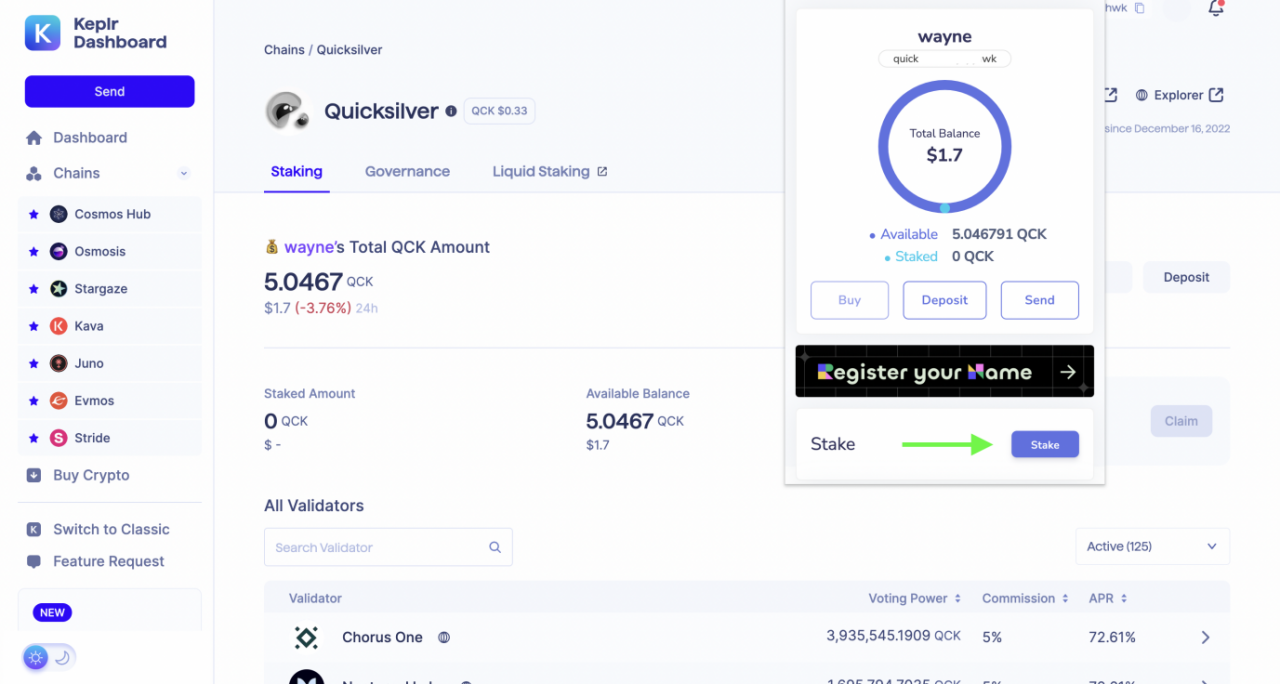
Task: Select Cosmos Hub chain
Action: (x=110, y=214)
